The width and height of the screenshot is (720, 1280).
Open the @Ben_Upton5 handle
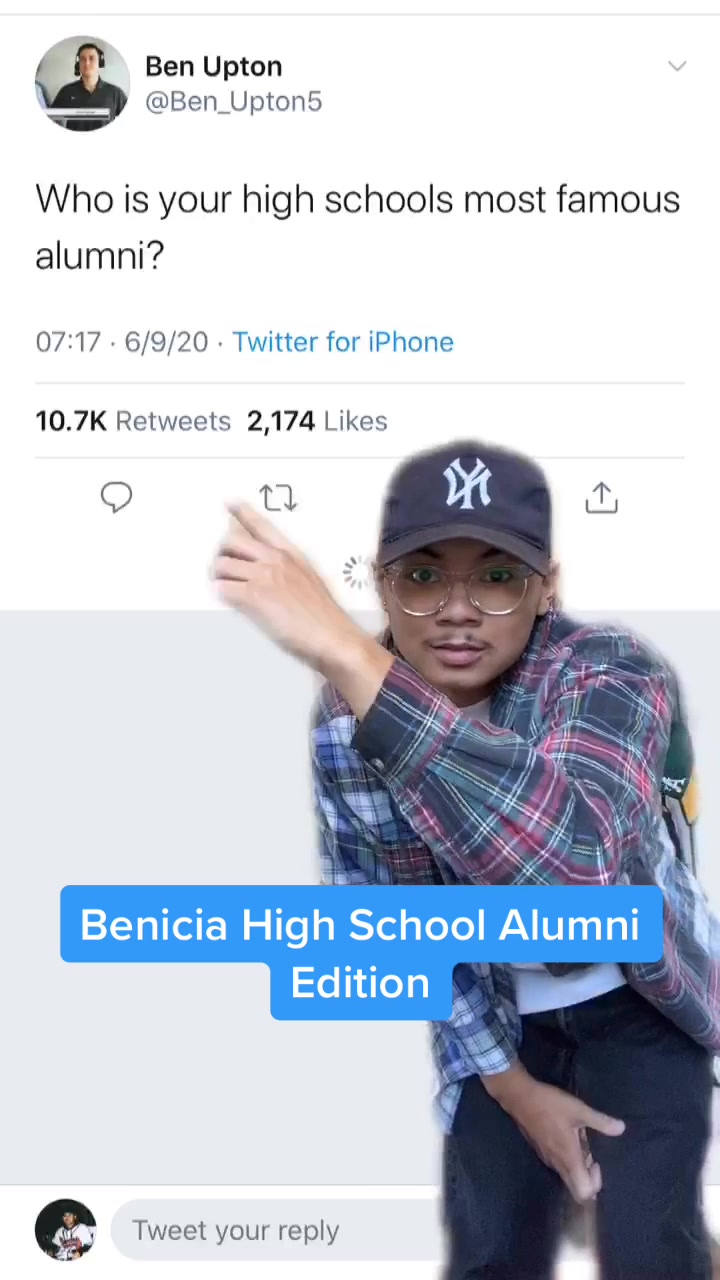click(x=233, y=102)
